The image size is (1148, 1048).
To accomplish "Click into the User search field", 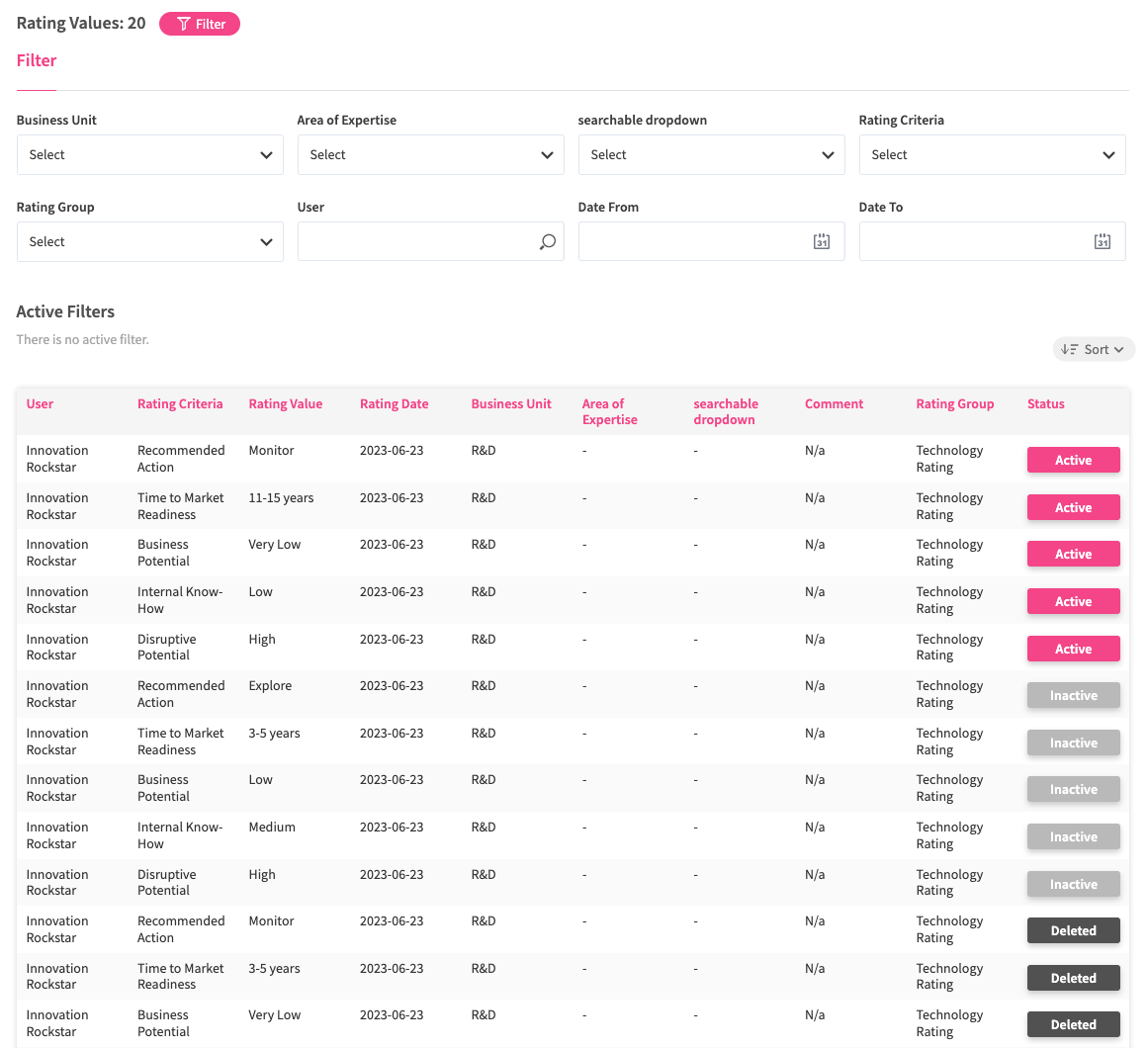I will (415, 242).
